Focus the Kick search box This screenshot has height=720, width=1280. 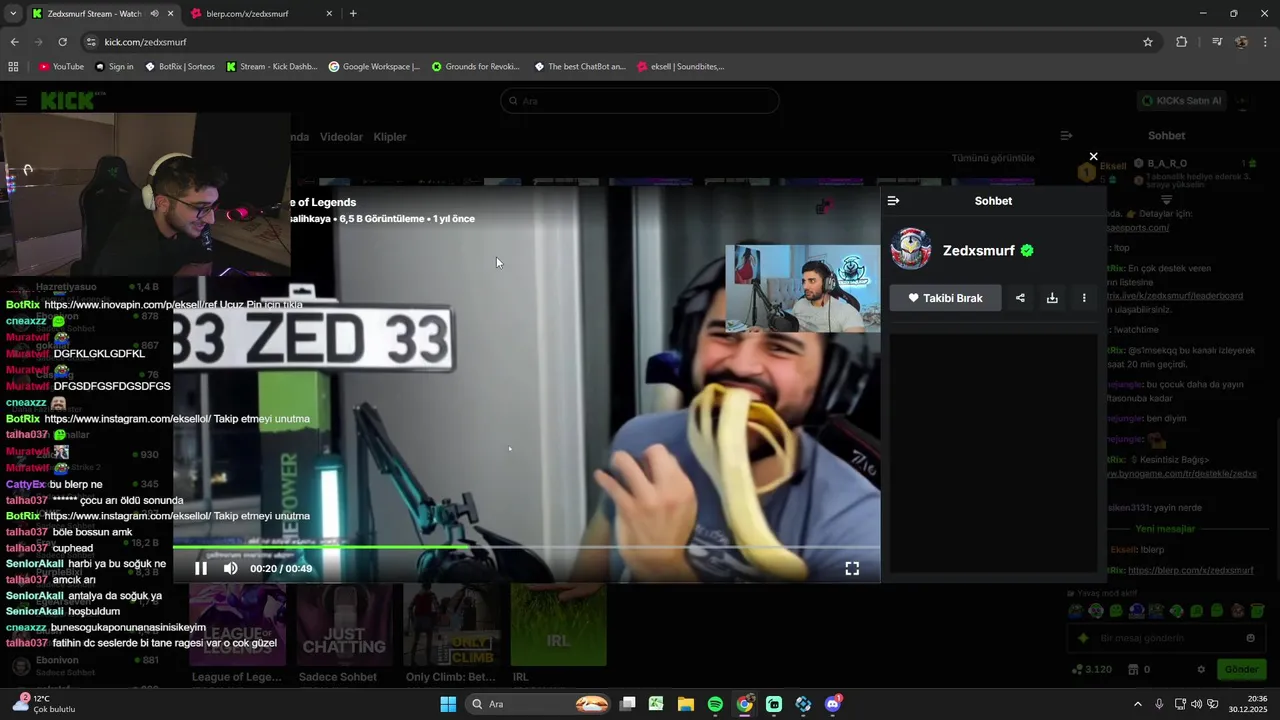pyautogui.click(x=640, y=101)
